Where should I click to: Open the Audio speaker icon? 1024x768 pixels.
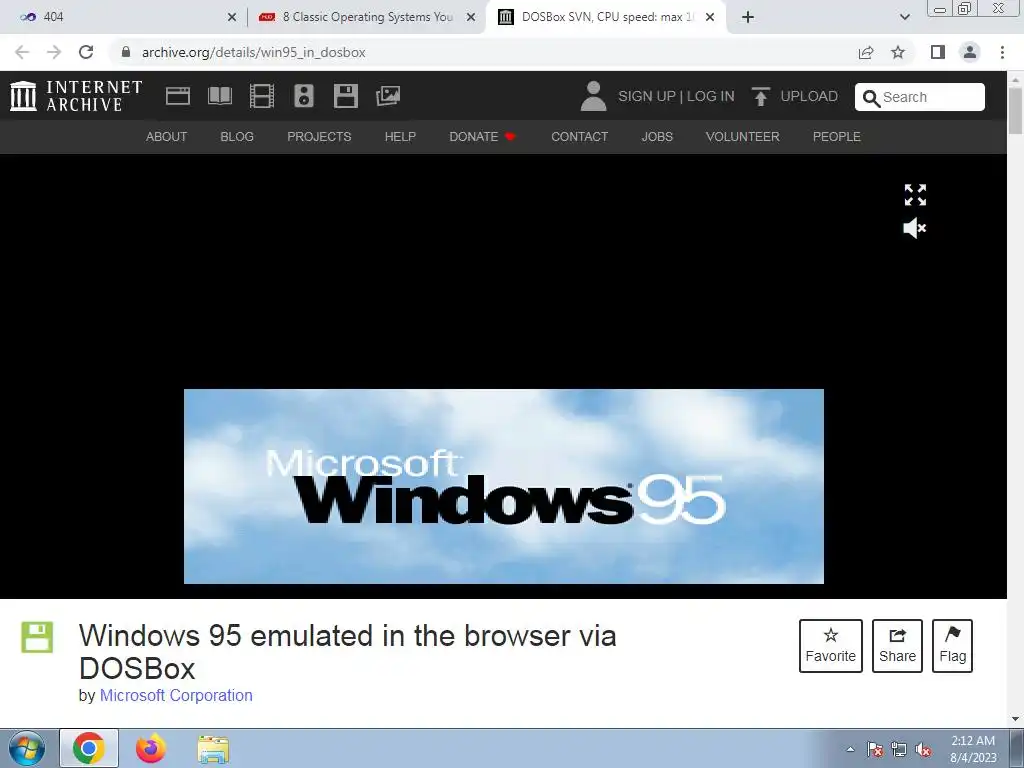(x=304, y=96)
